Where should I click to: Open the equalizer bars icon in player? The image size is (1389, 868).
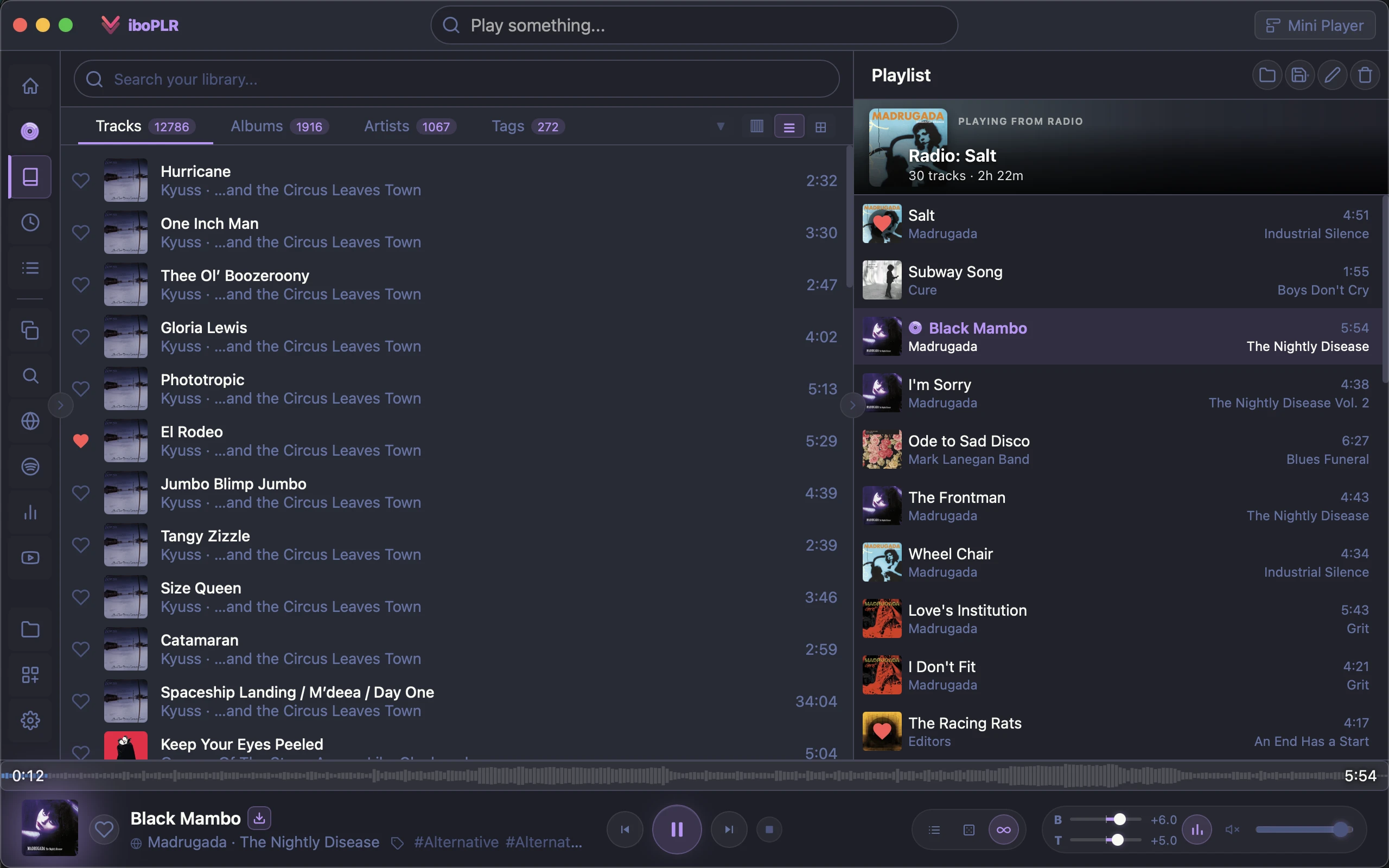1197,829
